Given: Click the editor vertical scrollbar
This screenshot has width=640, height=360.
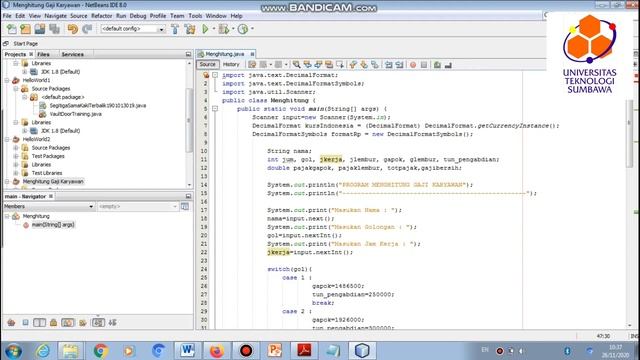Looking at the screenshot, I should [630, 133].
